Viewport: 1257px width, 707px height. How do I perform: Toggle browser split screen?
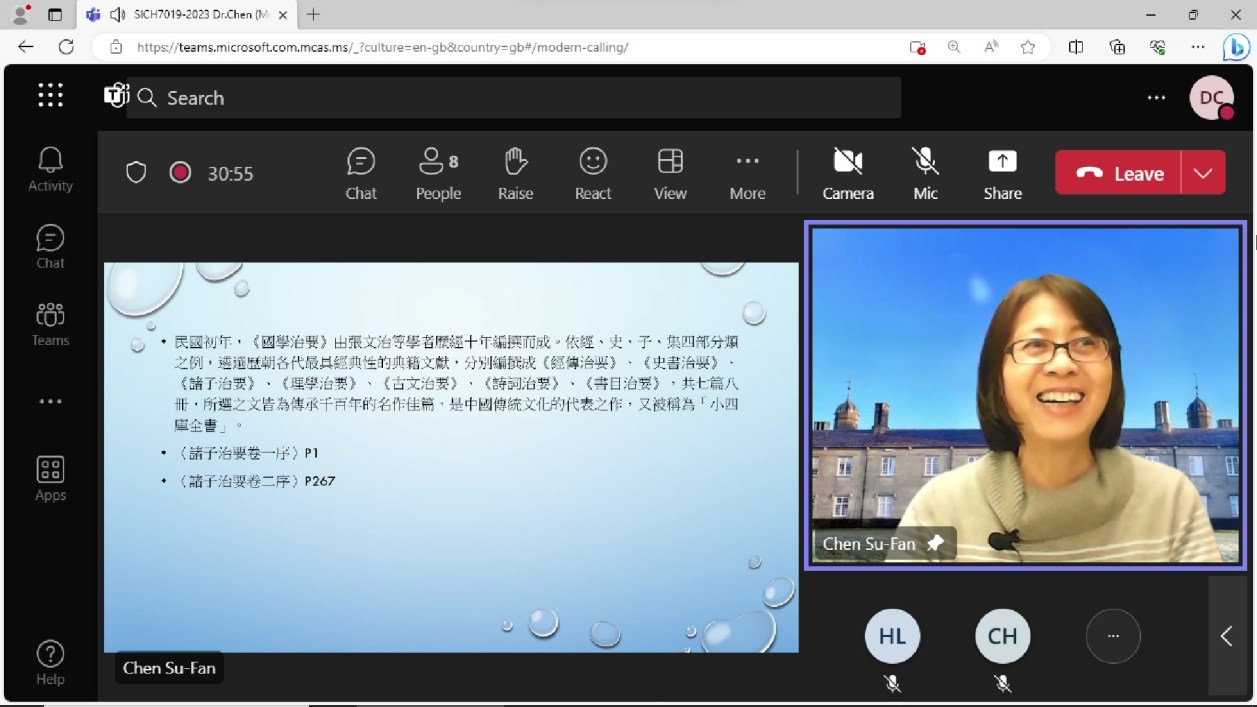point(1076,47)
